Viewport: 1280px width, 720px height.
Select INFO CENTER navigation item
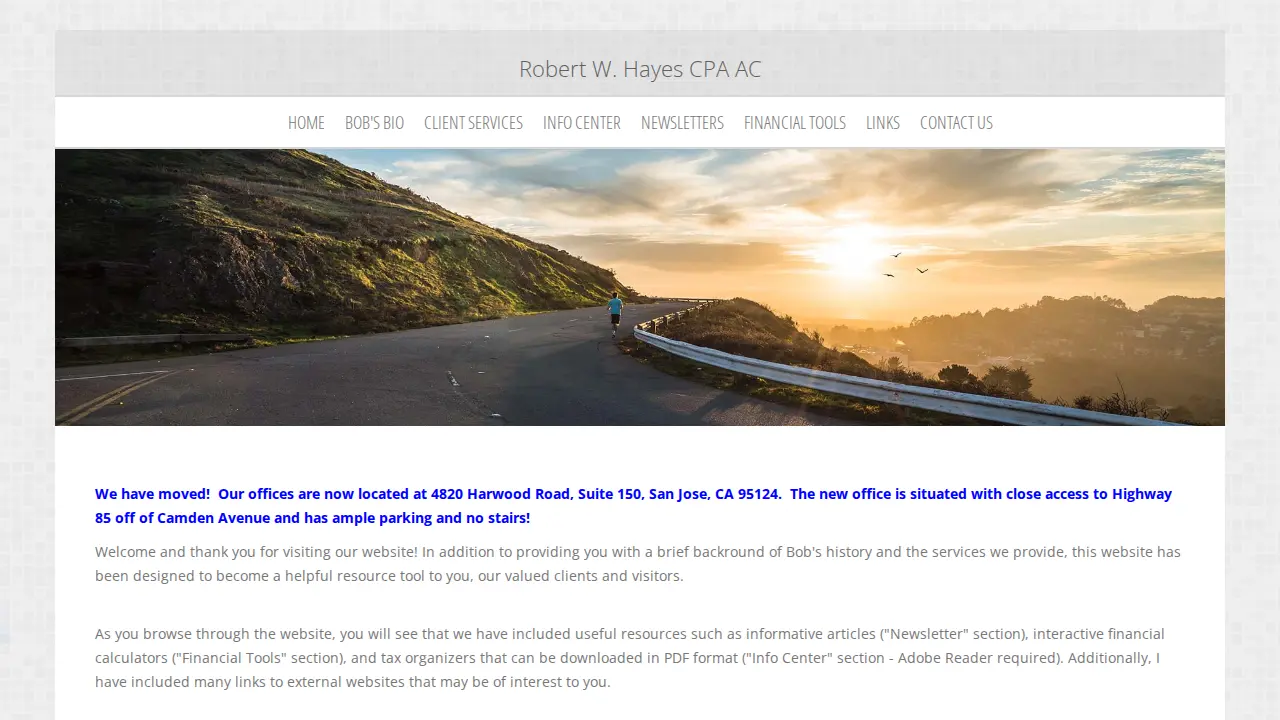582,123
